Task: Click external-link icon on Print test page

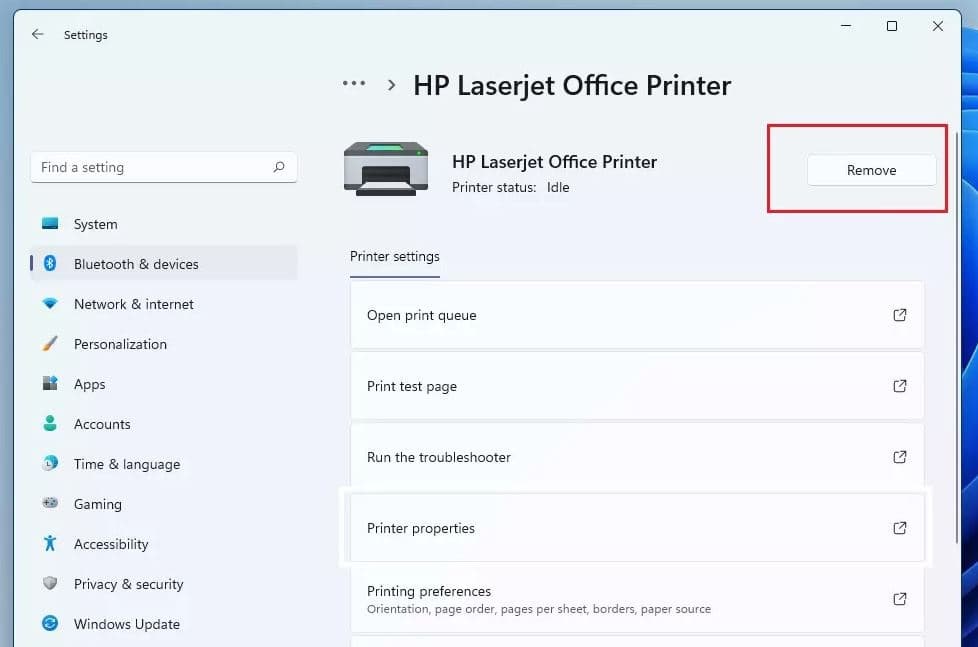Action: (x=899, y=386)
